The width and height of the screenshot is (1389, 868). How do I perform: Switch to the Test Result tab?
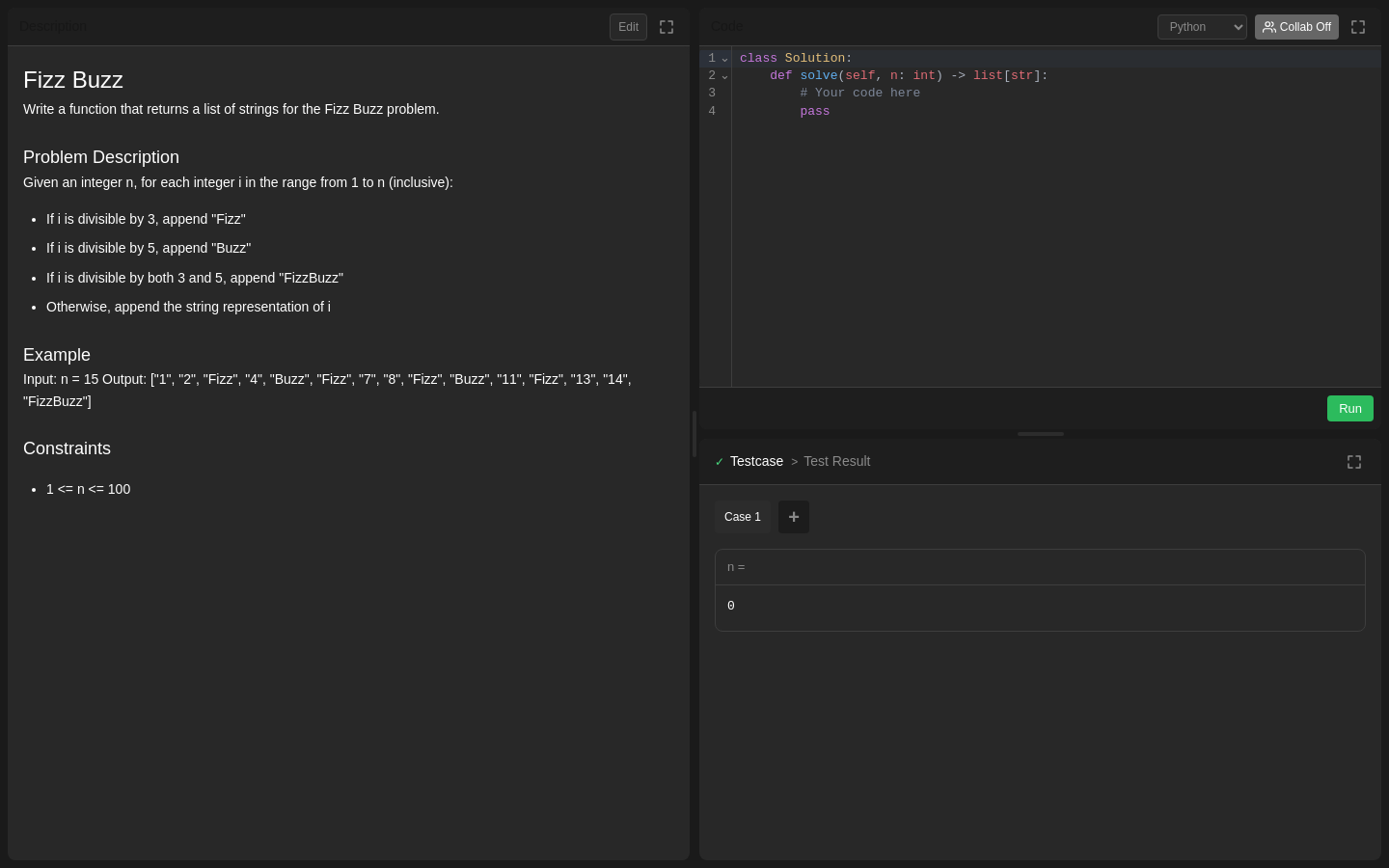[836, 462]
